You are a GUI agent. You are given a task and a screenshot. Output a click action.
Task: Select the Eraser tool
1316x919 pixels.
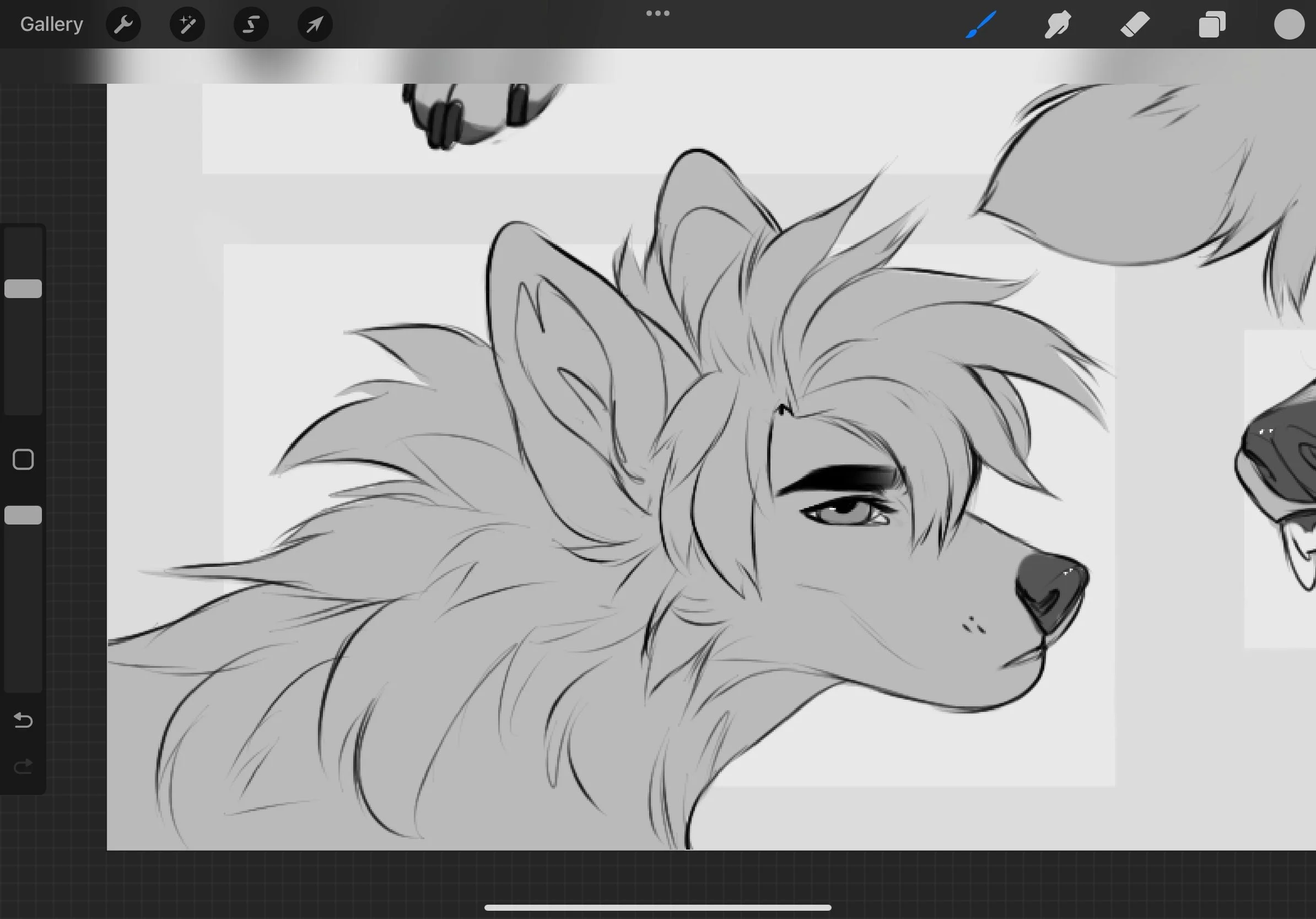[x=1134, y=25]
